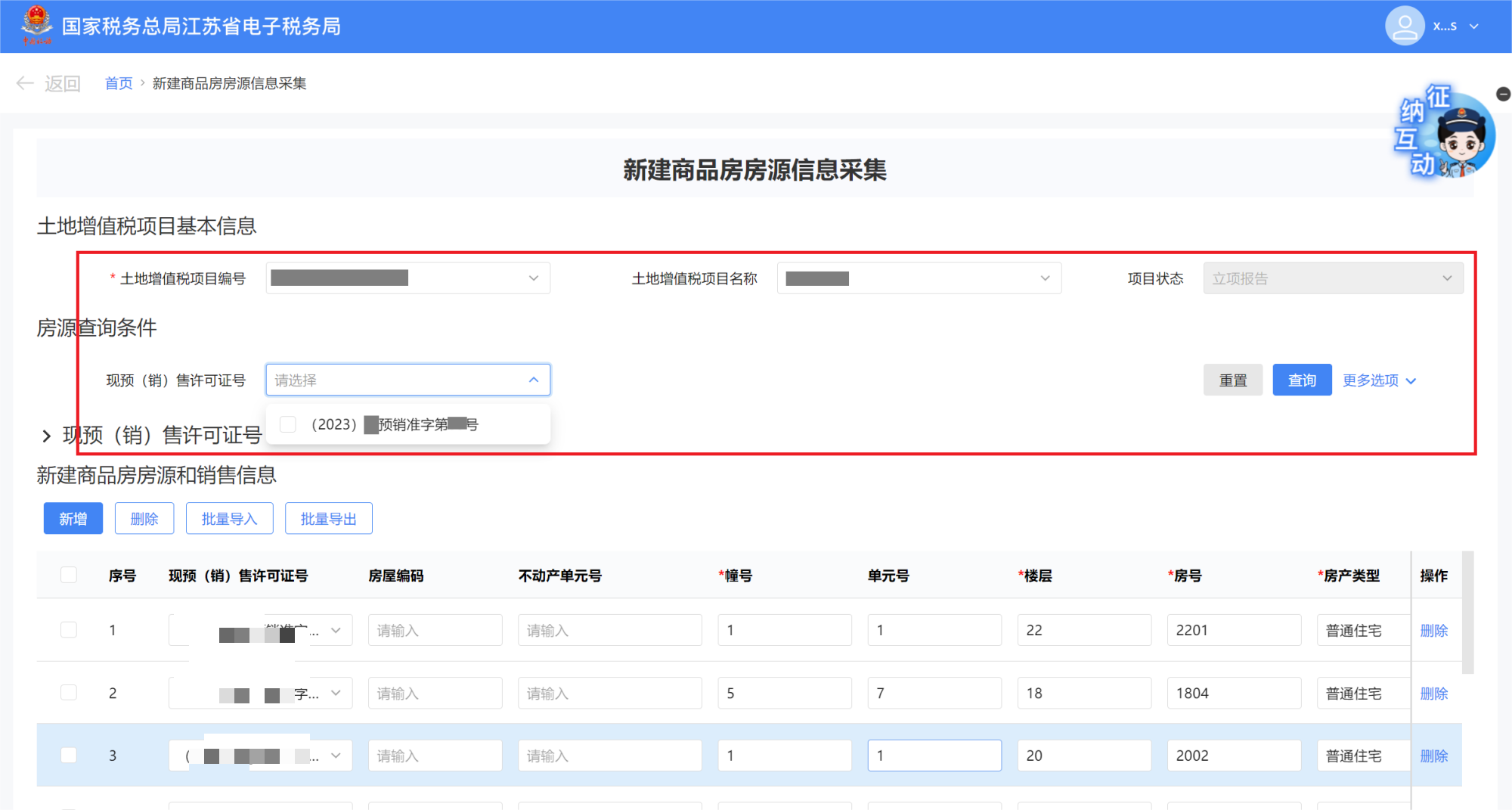The image size is (1512, 810).
Task: Click the tax bureau emblem logo
Action: [36, 25]
